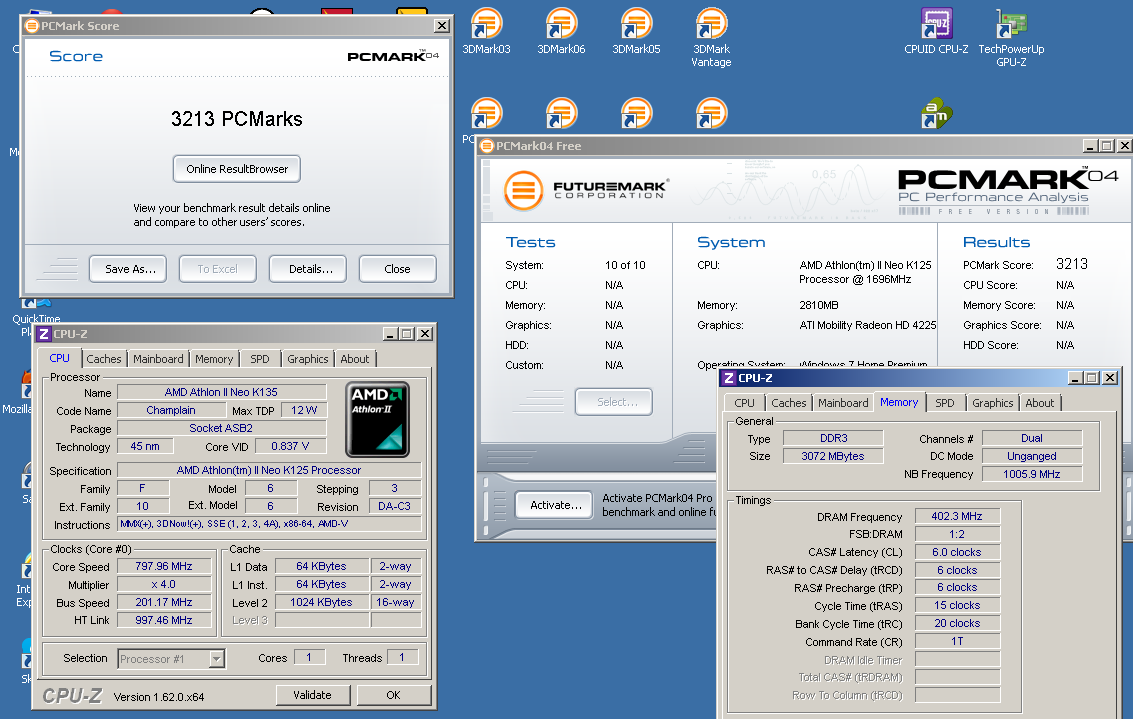This screenshot has height=719, width=1133.
Task: Click Validate button in CPU-Z
Action: click(313, 695)
